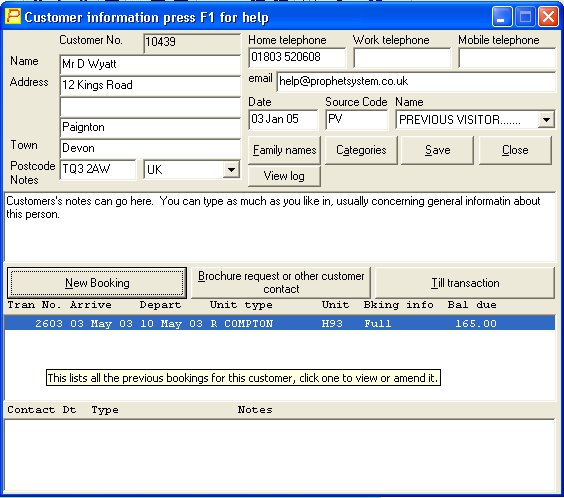Close the window with red X
This screenshot has width=564, height=498.
(548, 17)
